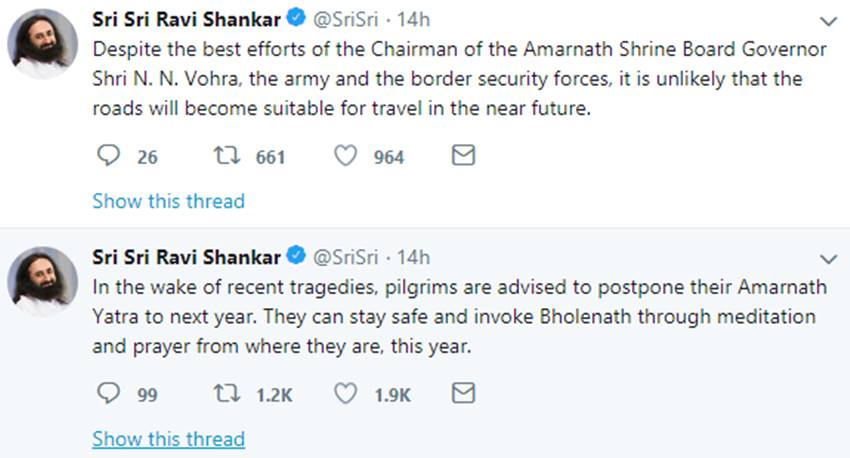
Task: Retweet the tweet about unsuitable roads
Action: (227, 156)
